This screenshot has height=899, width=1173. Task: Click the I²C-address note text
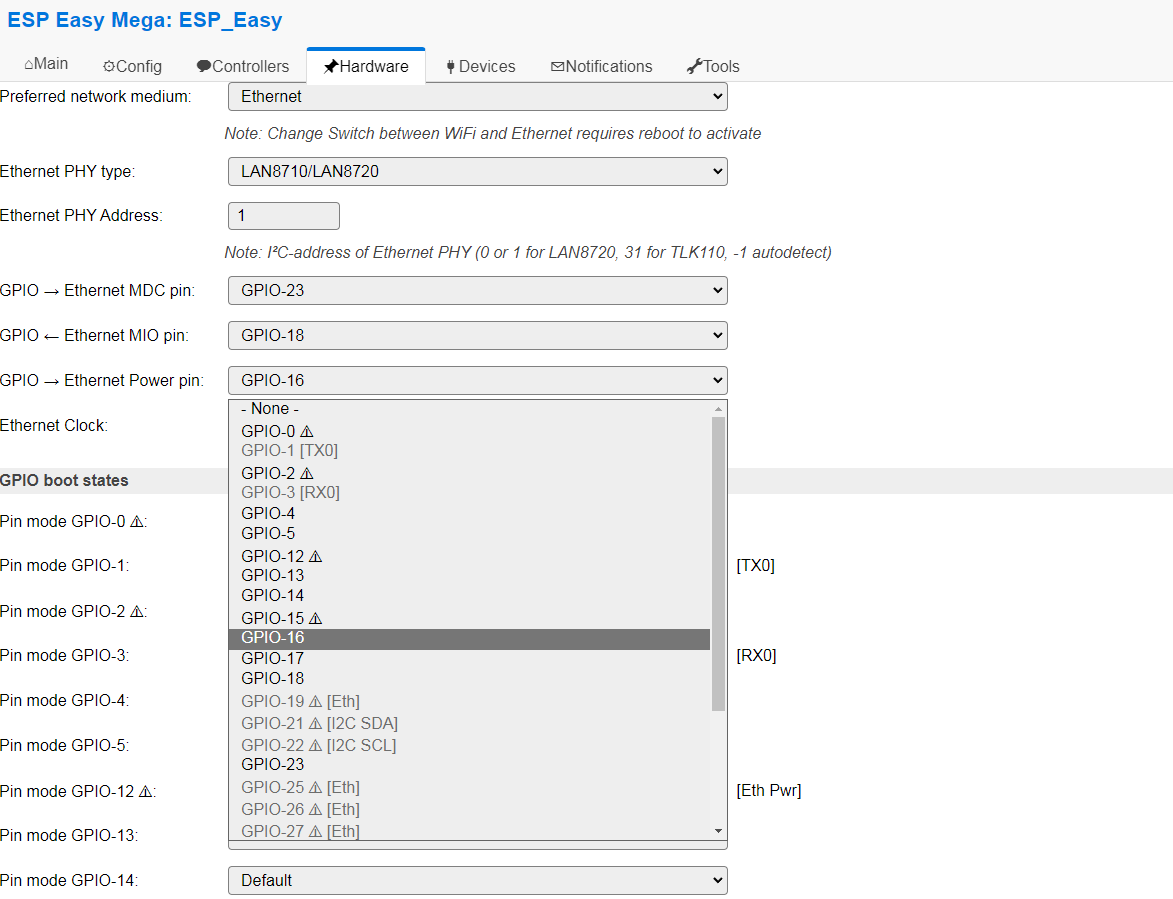[x=528, y=253]
